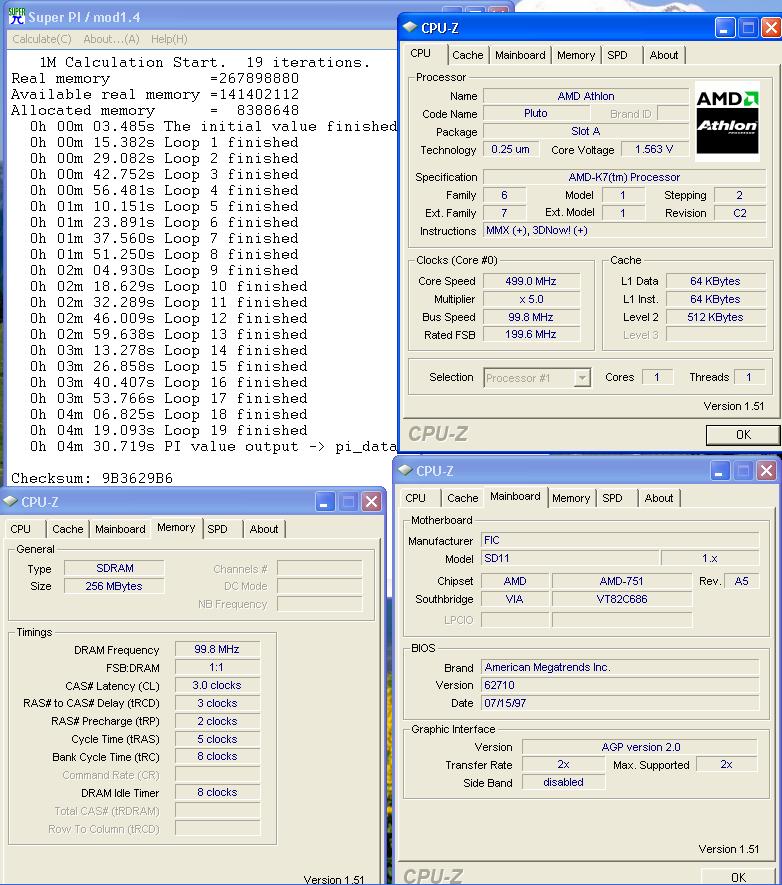Viewport: 782px width, 885px height.
Task: Switch to CPU tab in the Mainboard CPU-Z window
Action: (415, 498)
